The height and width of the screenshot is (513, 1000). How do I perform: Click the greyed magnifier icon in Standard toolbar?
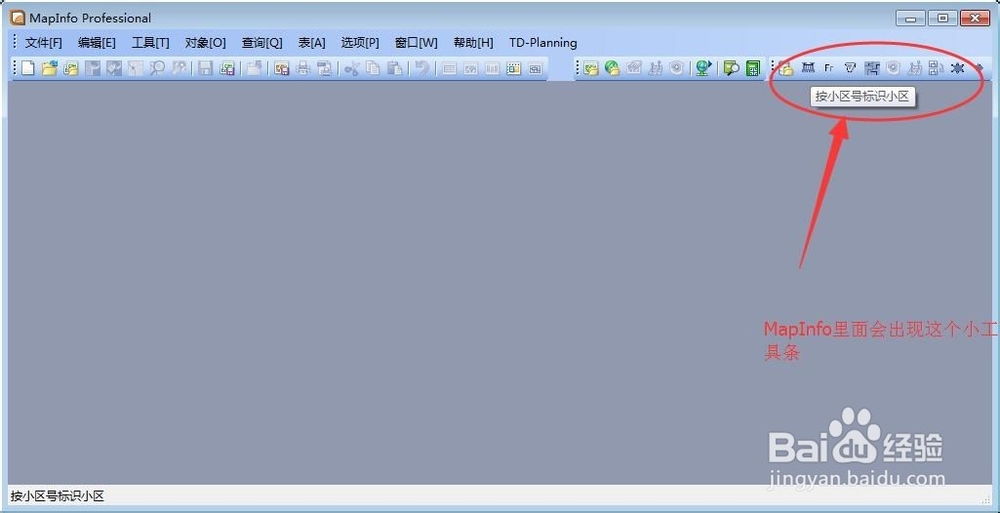pyautogui.click(x=157, y=68)
